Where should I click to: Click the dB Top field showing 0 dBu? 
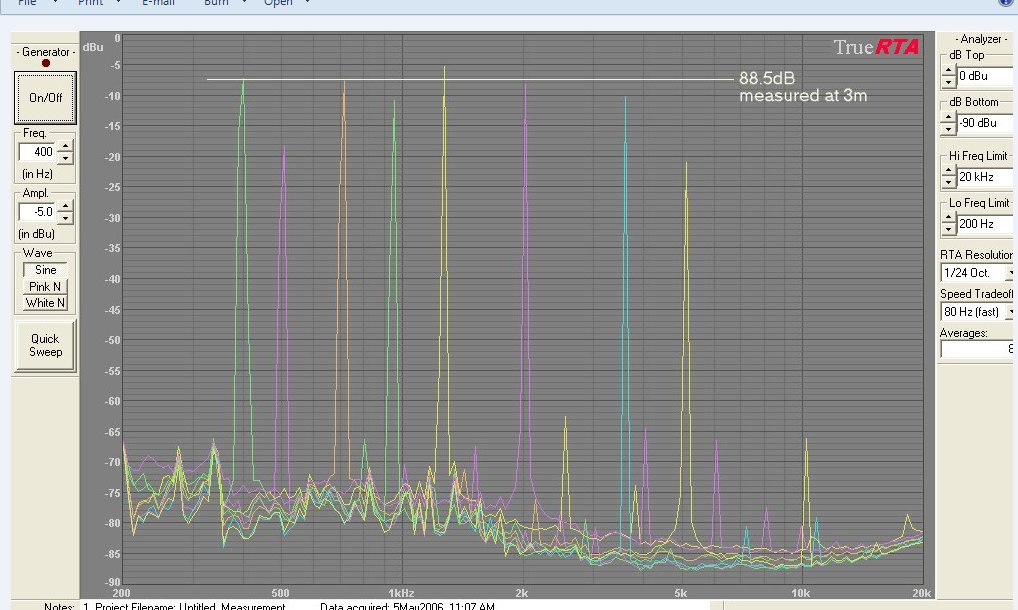point(985,76)
